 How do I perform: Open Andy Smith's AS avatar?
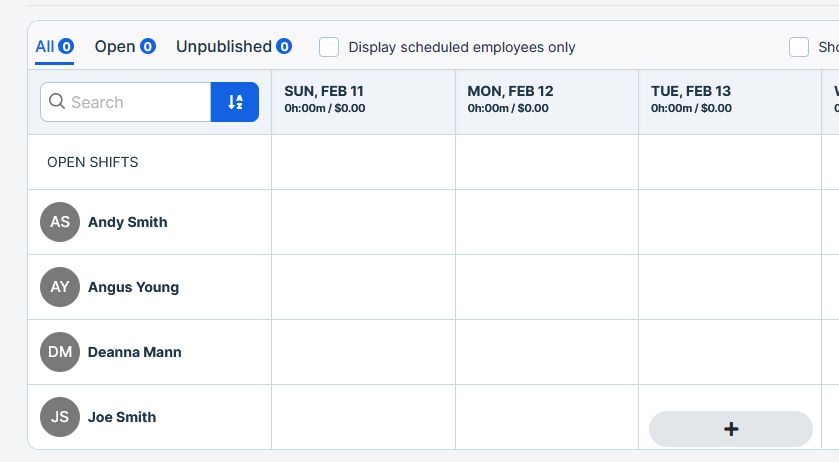(x=60, y=222)
